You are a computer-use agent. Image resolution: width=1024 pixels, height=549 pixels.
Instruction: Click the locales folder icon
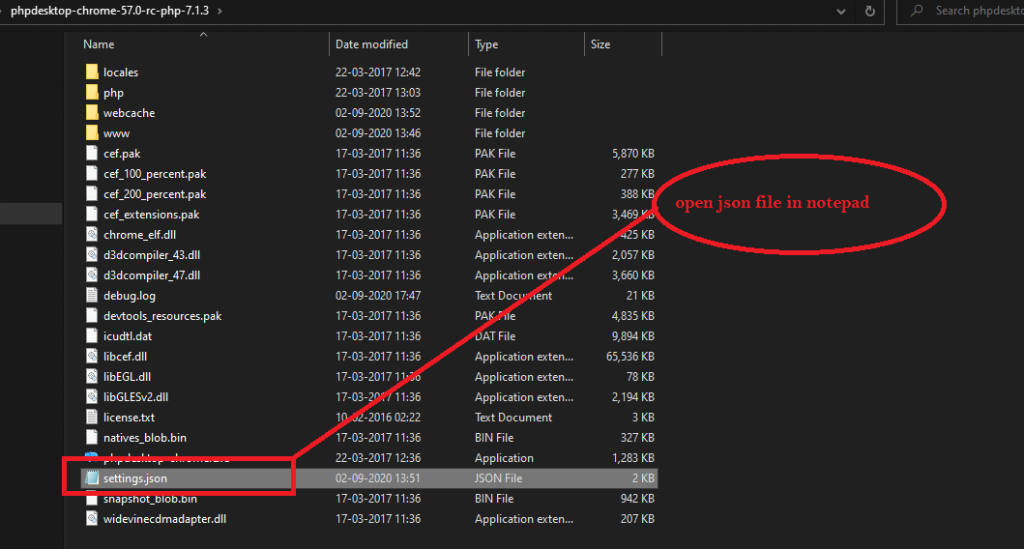tap(92, 72)
